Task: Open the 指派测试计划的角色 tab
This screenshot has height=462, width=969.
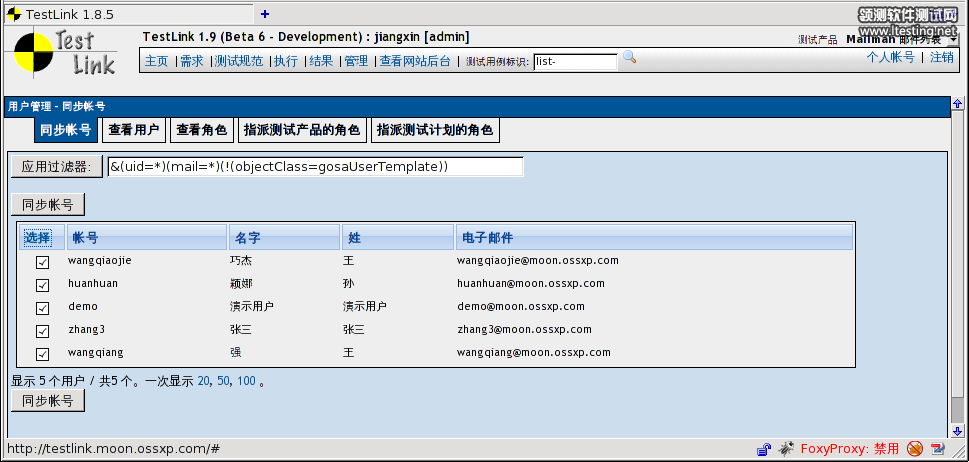Action: (x=435, y=130)
